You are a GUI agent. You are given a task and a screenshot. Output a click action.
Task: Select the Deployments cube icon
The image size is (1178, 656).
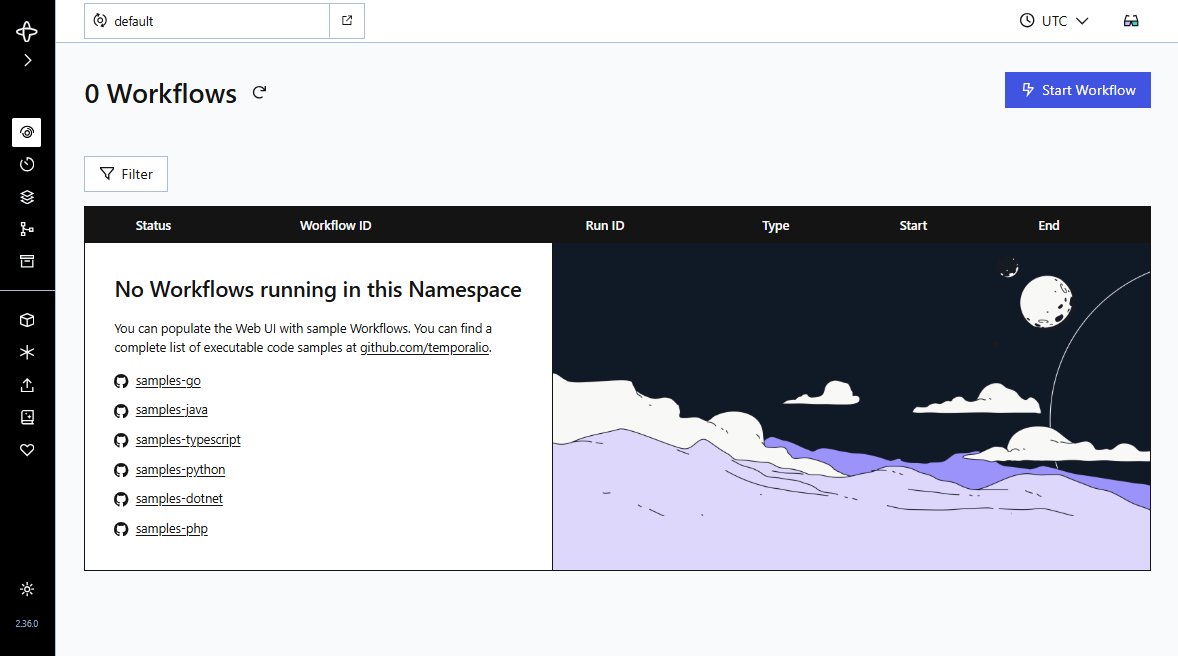point(27,320)
